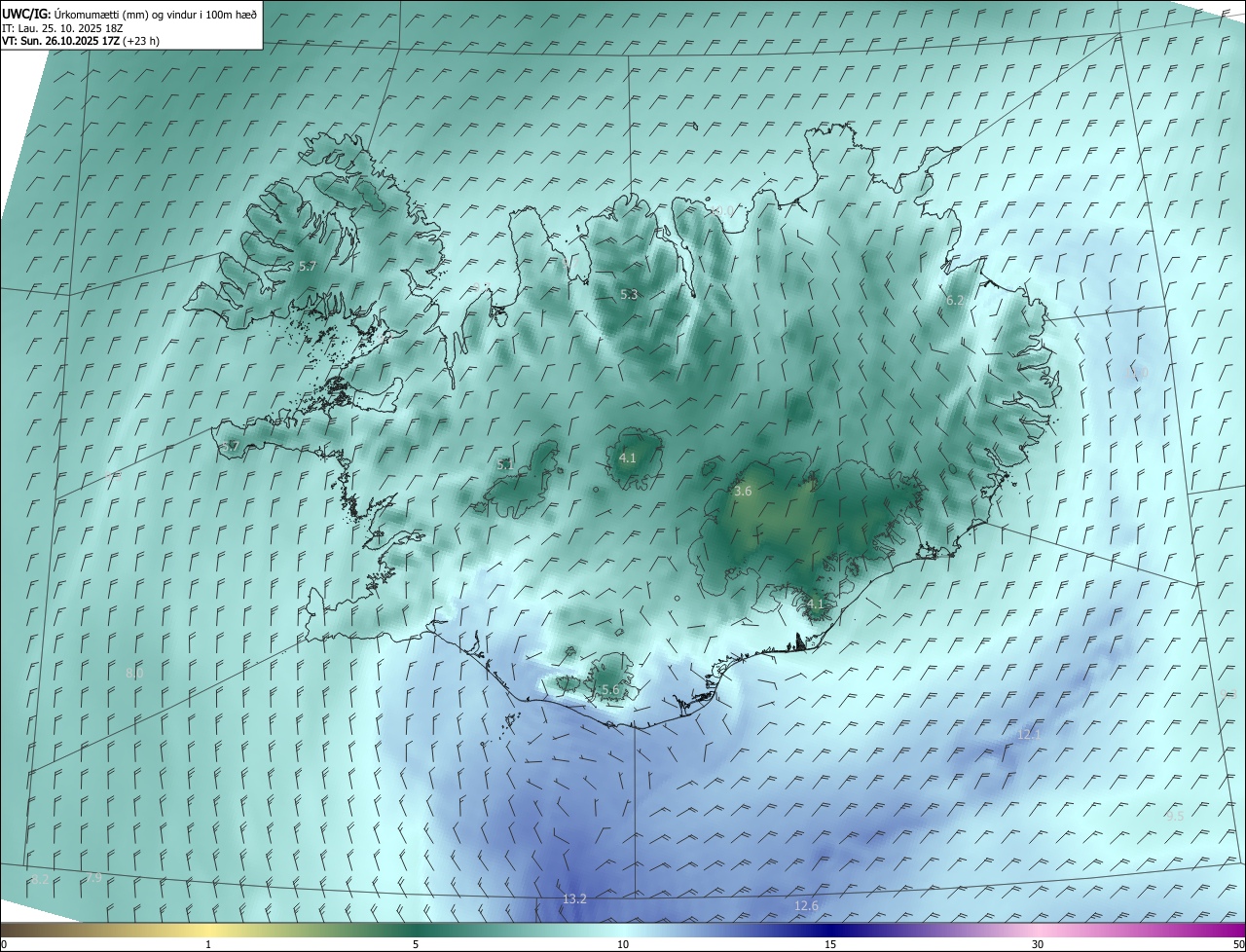Click the 7.9 value label
1246x952 pixels.
coord(93,878)
